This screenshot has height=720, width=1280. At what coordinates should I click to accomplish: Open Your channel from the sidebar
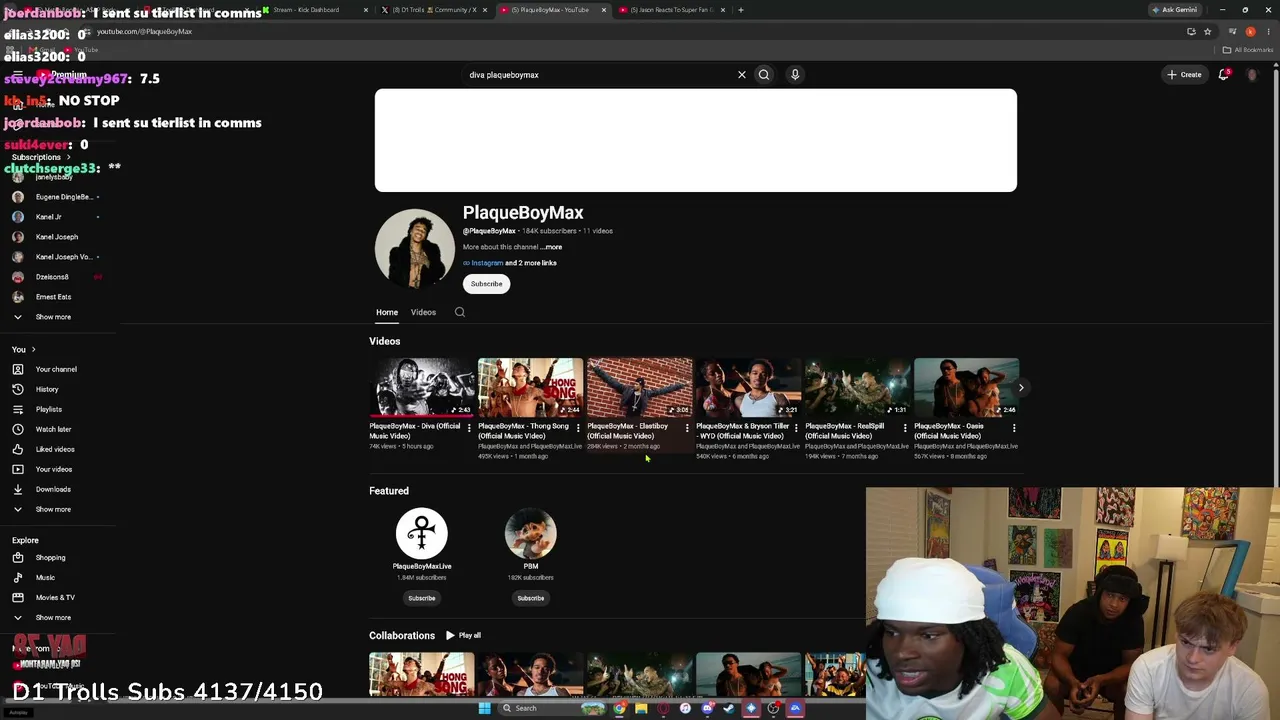tap(56, 369)
